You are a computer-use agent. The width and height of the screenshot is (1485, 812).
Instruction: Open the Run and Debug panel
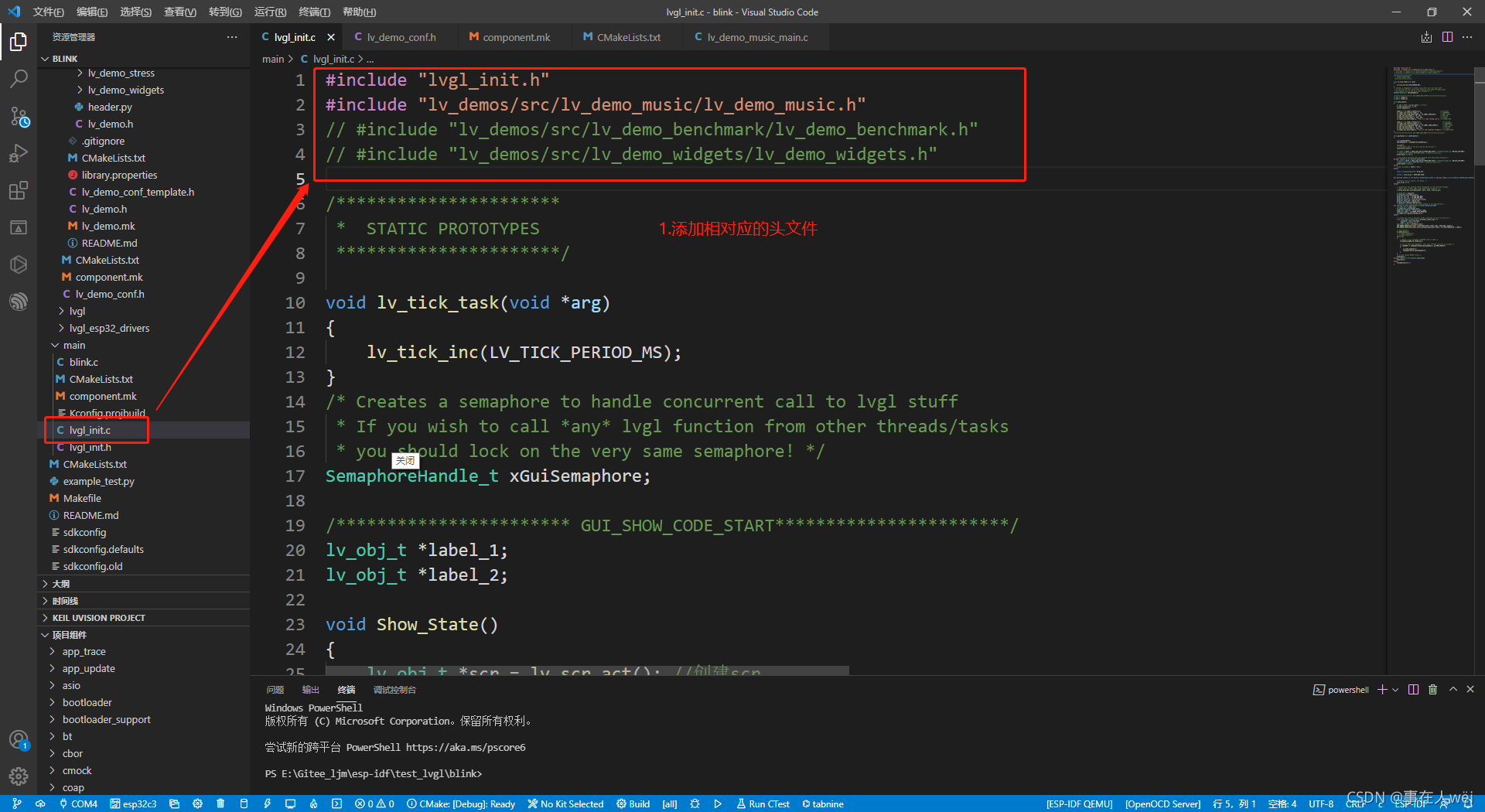[19, 153]
